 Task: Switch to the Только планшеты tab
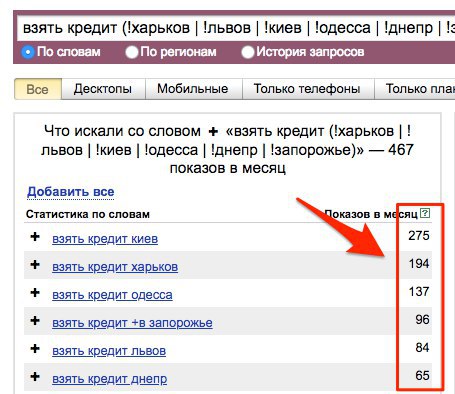pyautogui.click(x=415, y=89)
